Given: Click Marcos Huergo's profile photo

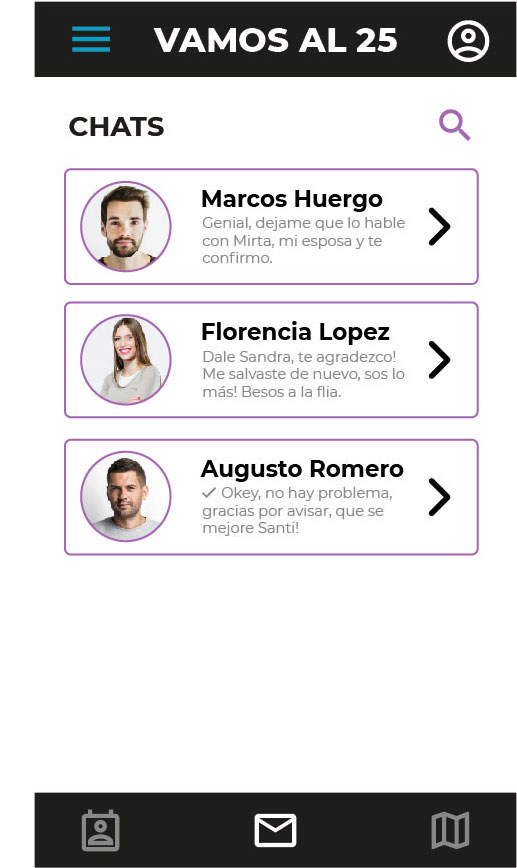Looking at the screenshot, I should (126, 226).
